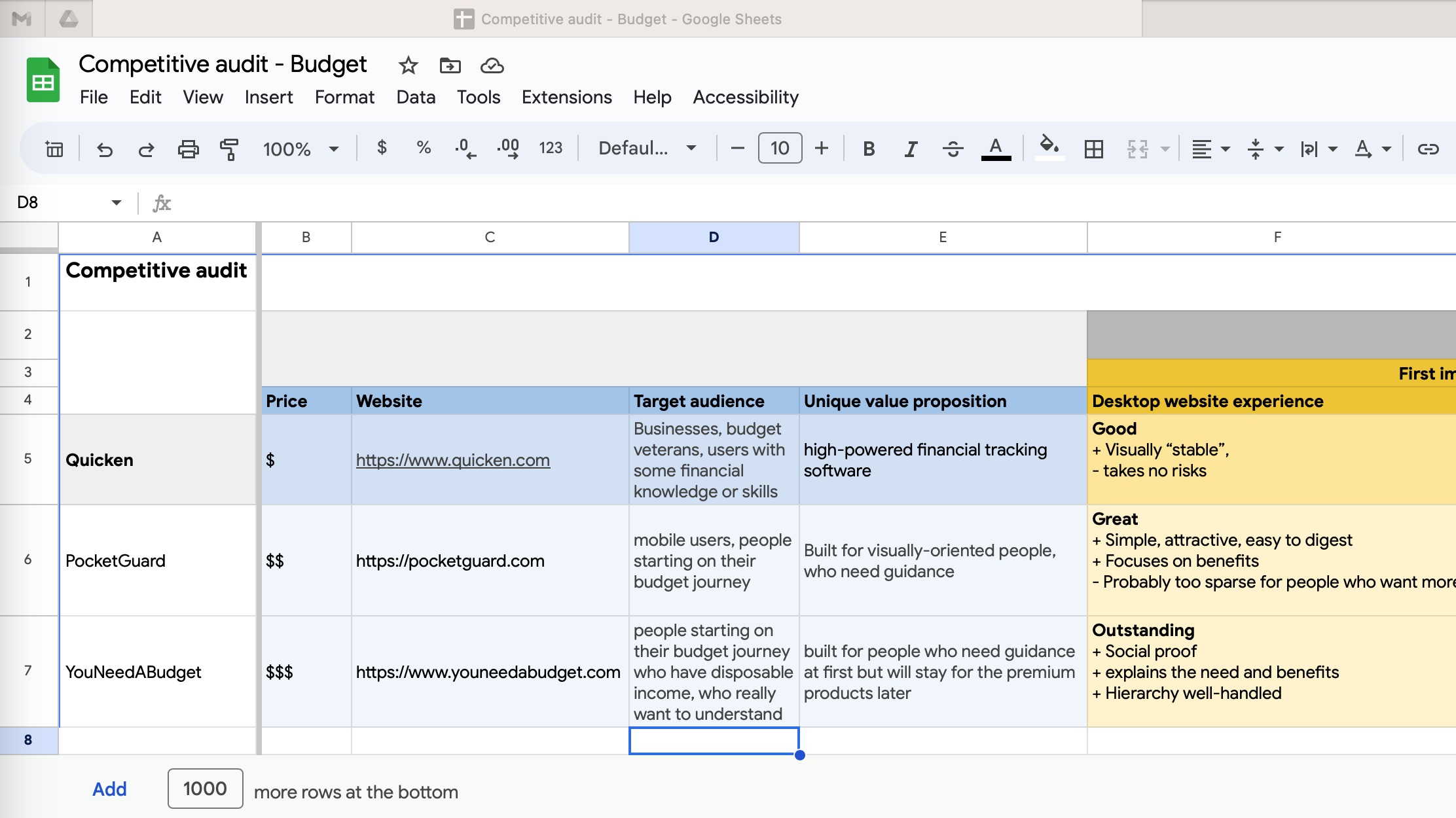The height and width of the screenshot is (818, 1456).
Task: Move document using folder icon
Action: coord(450,65)
